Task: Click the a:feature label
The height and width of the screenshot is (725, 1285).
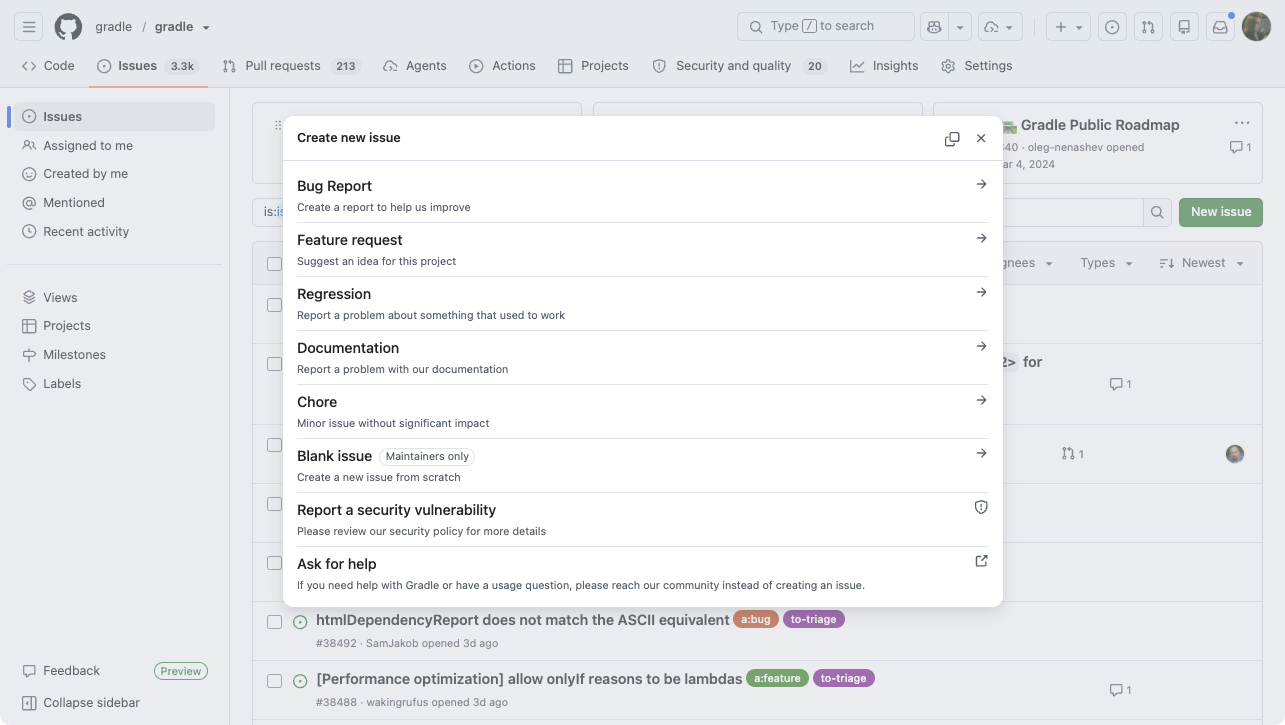Action: coord(777,679)
